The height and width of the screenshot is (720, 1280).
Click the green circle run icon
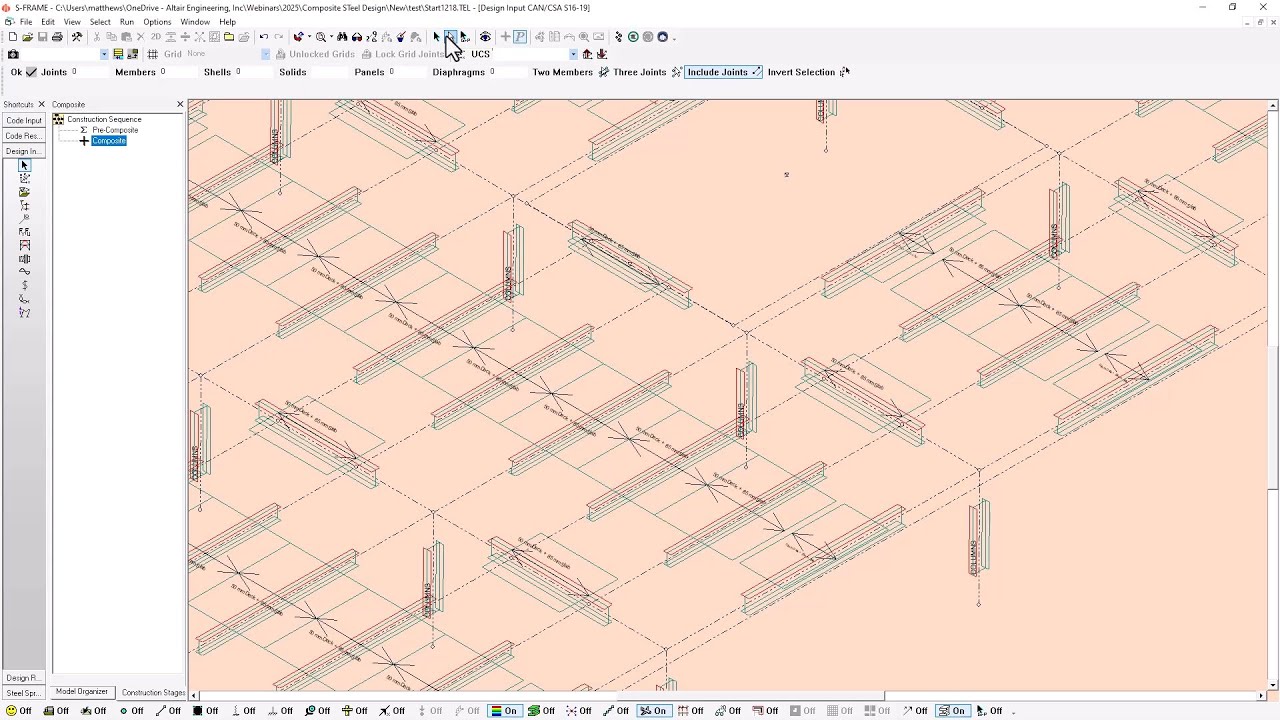click(632, 37)
